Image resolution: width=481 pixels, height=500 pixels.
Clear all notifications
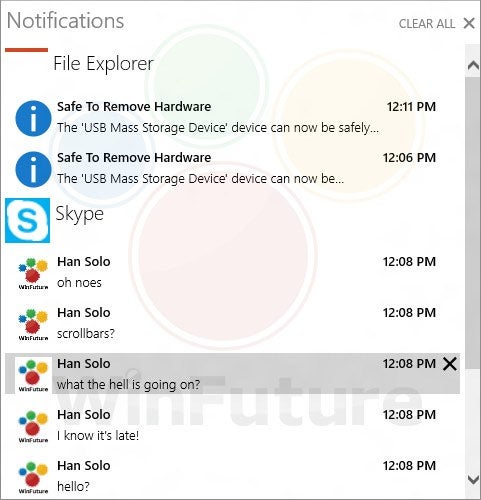427,24
